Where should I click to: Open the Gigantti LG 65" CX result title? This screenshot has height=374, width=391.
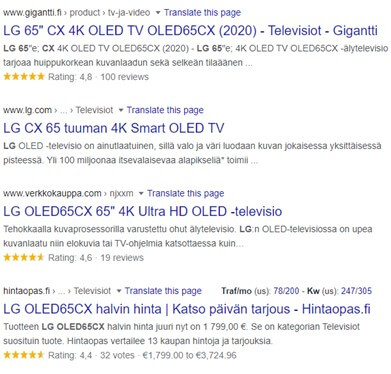pyautogui.click(x=190, y=31)
